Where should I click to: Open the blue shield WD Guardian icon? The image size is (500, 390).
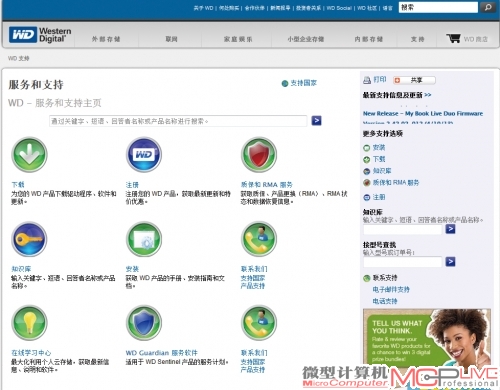[x=144, y=323]
